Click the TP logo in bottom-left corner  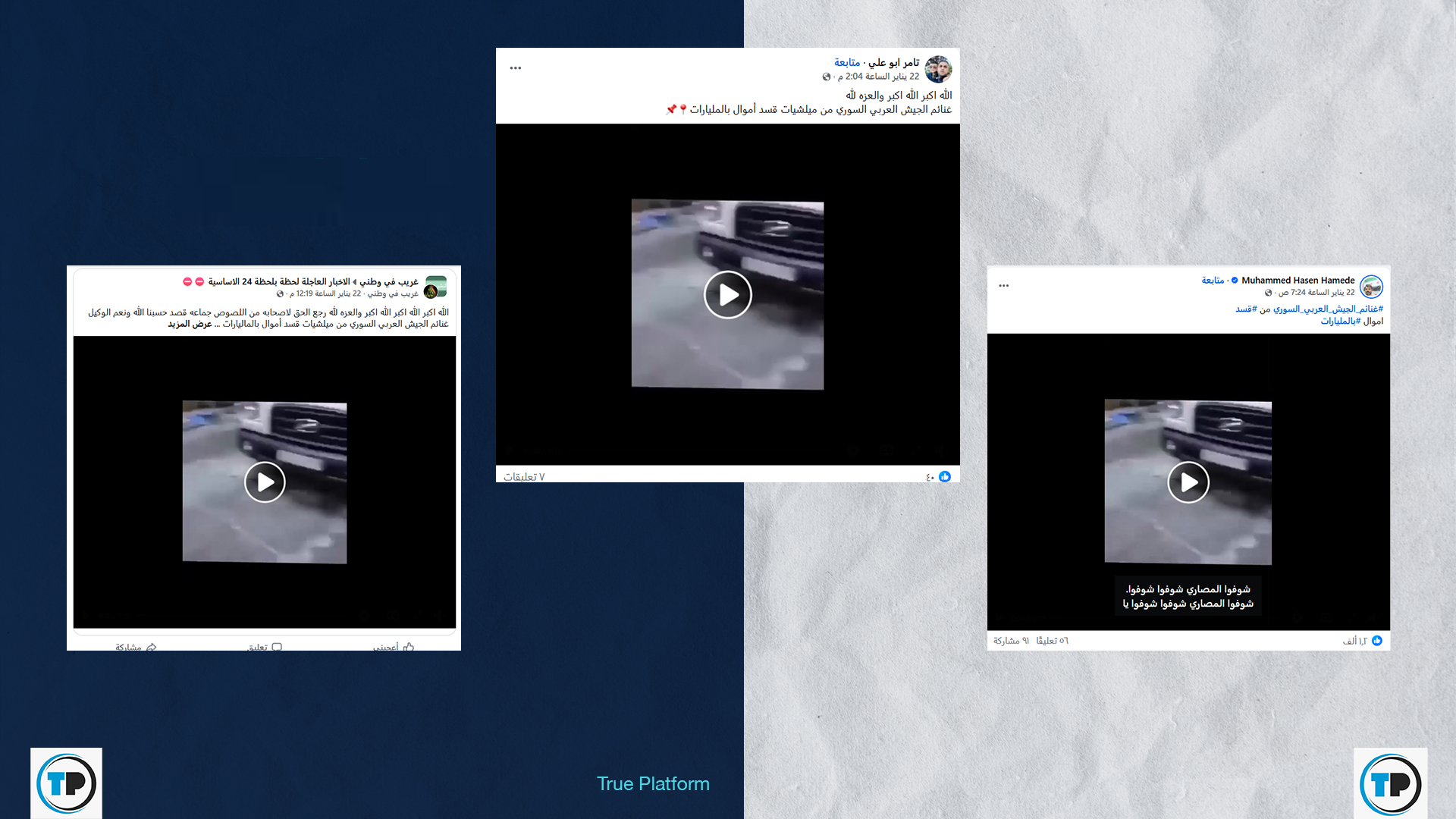click(x=66, y=783)
